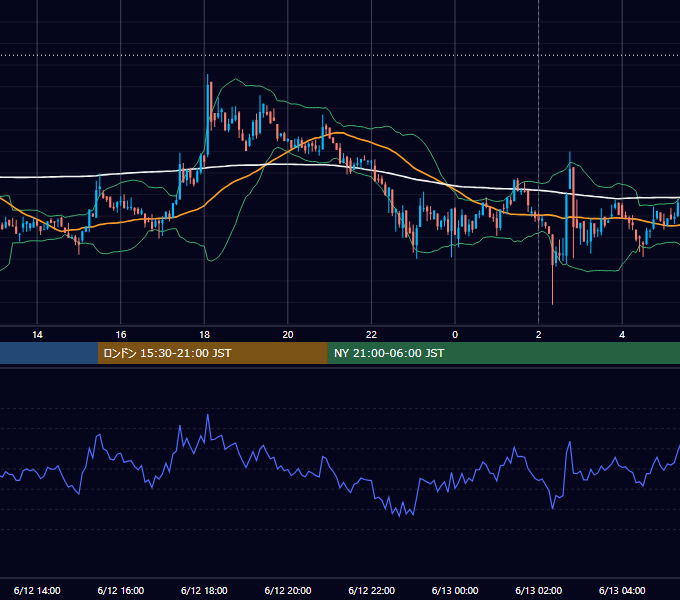Click the 6/13 02:00 date label

click(x=539, y=590)
